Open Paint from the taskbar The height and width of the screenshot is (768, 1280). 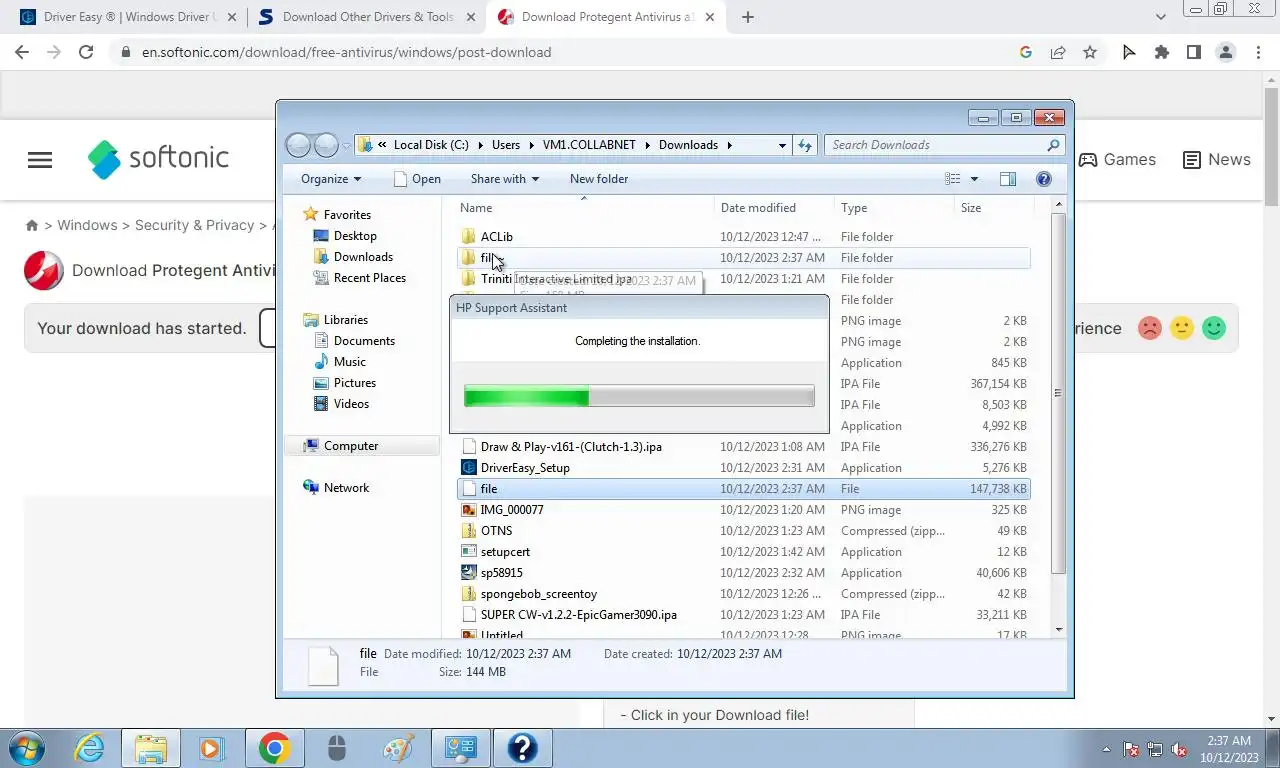pyautogui.click(x=398, y=748)
